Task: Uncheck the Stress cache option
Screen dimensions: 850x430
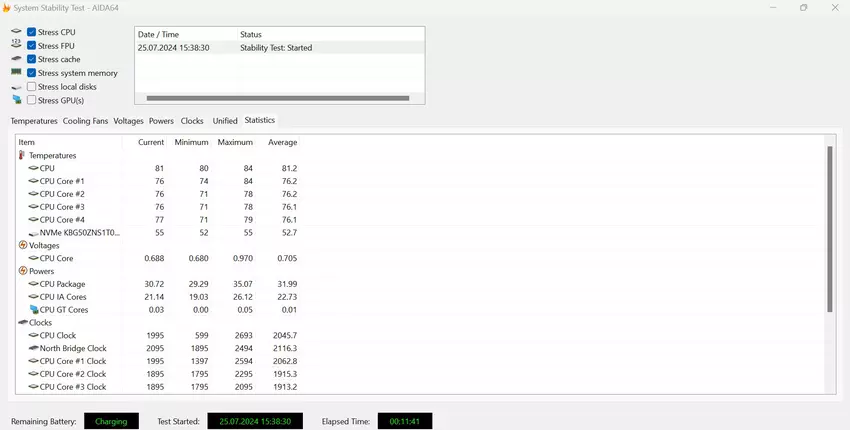Action: 32,59
